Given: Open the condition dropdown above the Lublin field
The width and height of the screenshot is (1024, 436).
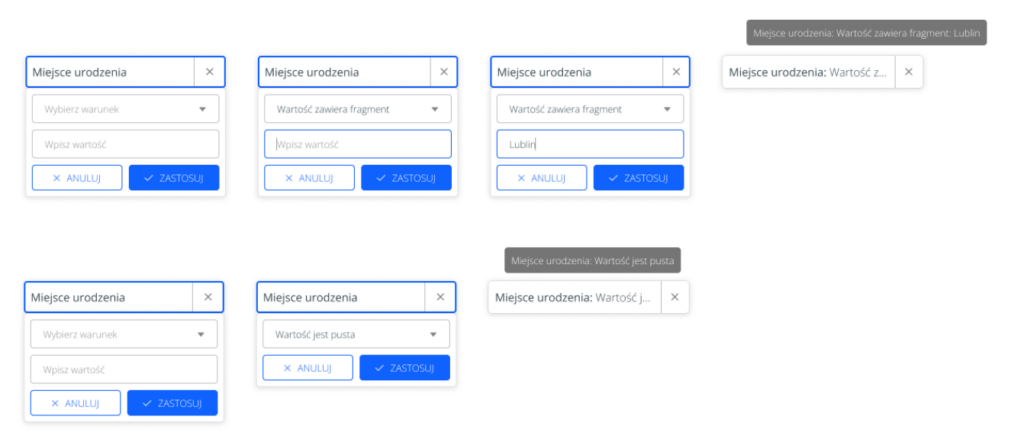Looking at the screenshot, I should coord(590,109).
